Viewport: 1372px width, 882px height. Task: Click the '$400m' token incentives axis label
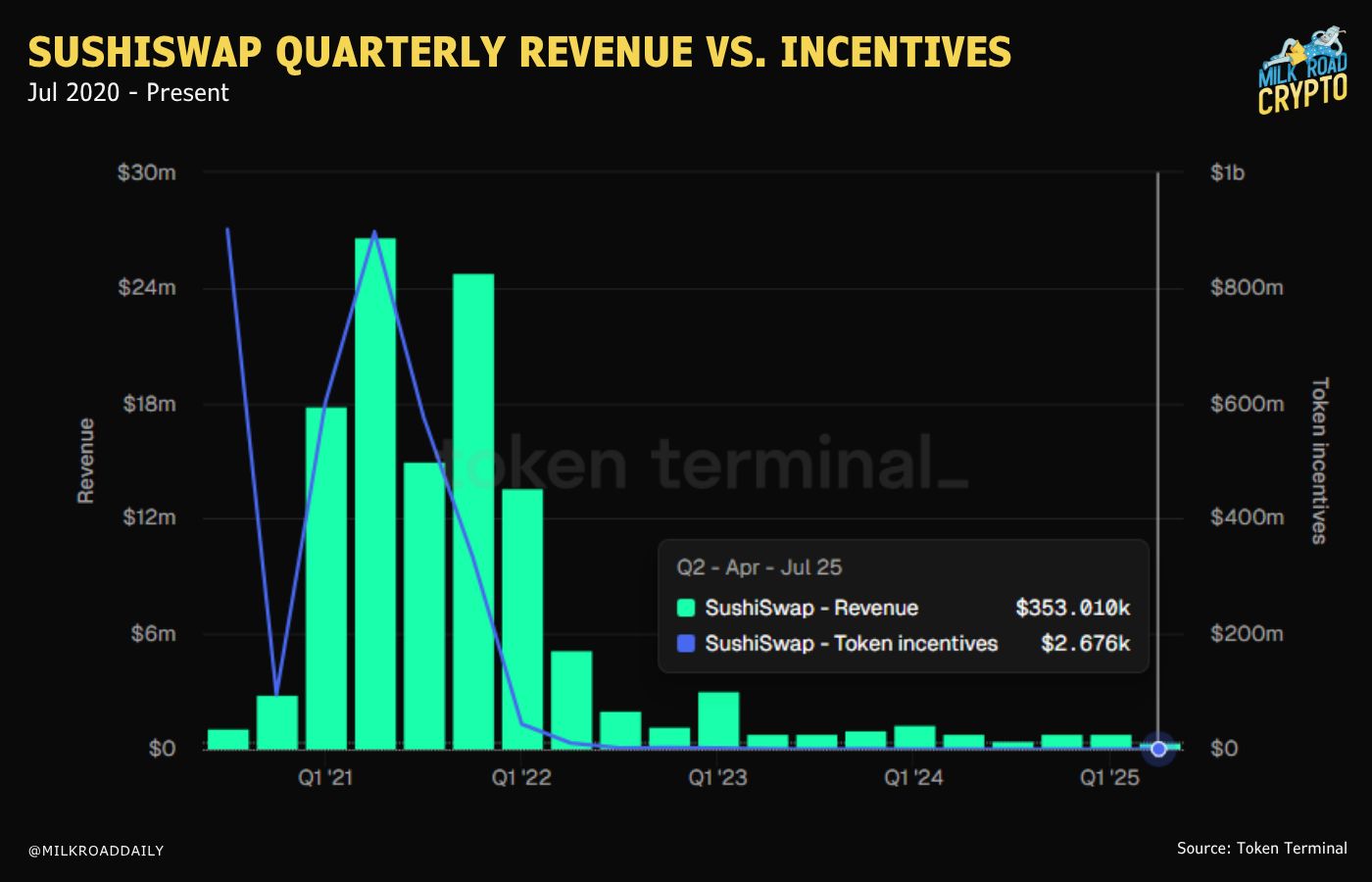pos(1247,517)
